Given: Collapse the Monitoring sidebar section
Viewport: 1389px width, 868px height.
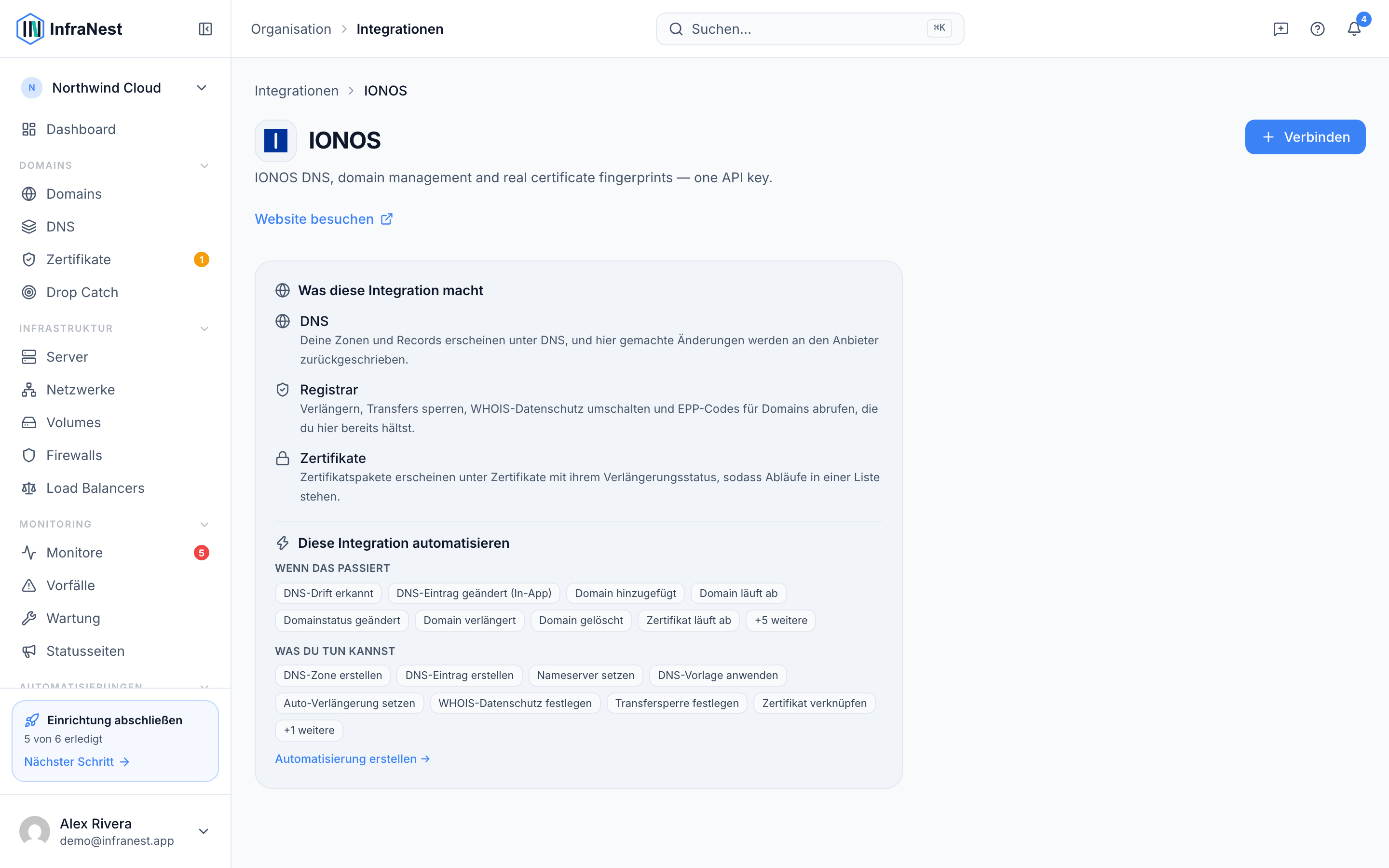Looking at the screenshot, I should click(204, 525).
